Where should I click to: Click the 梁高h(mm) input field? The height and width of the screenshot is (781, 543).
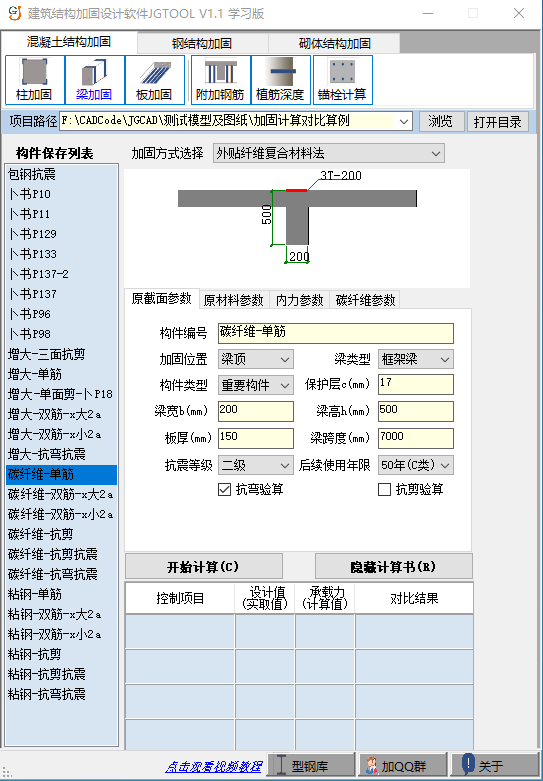415,411
